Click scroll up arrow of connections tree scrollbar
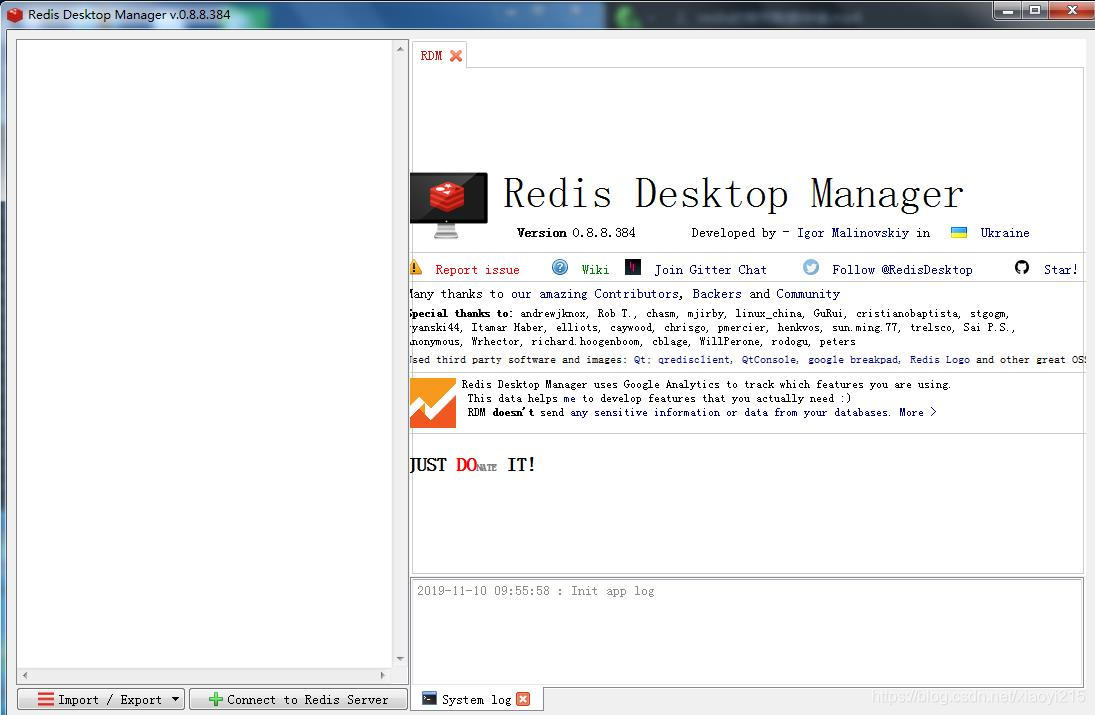The width and height of the screenshot is (1095, 715). click(400, 49)
